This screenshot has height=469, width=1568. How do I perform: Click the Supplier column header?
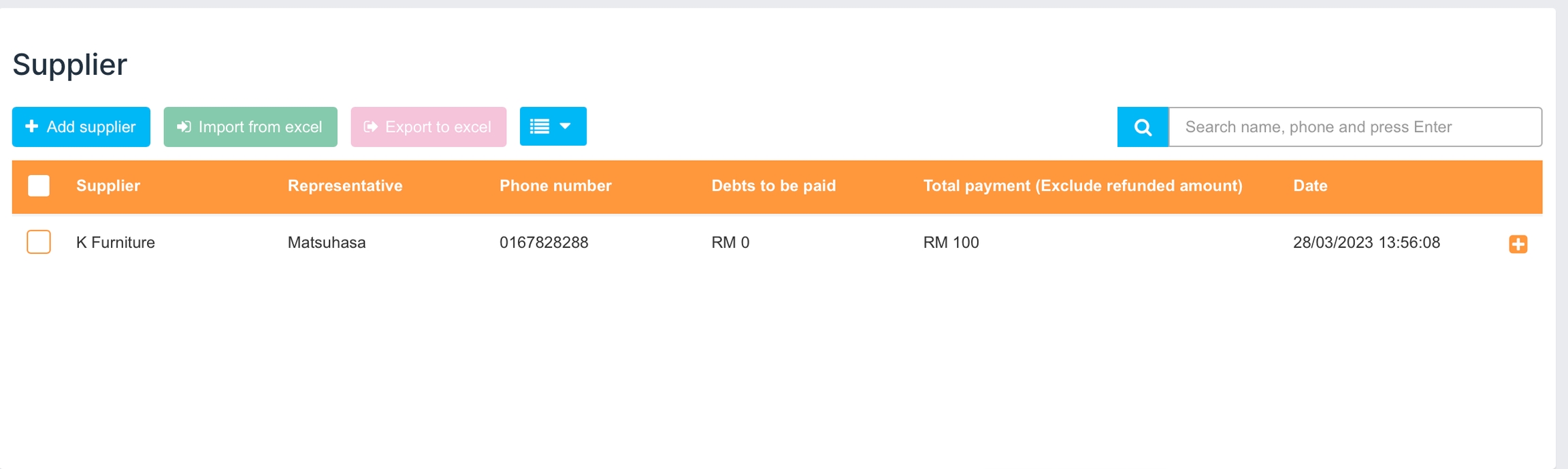pos(108,186)
